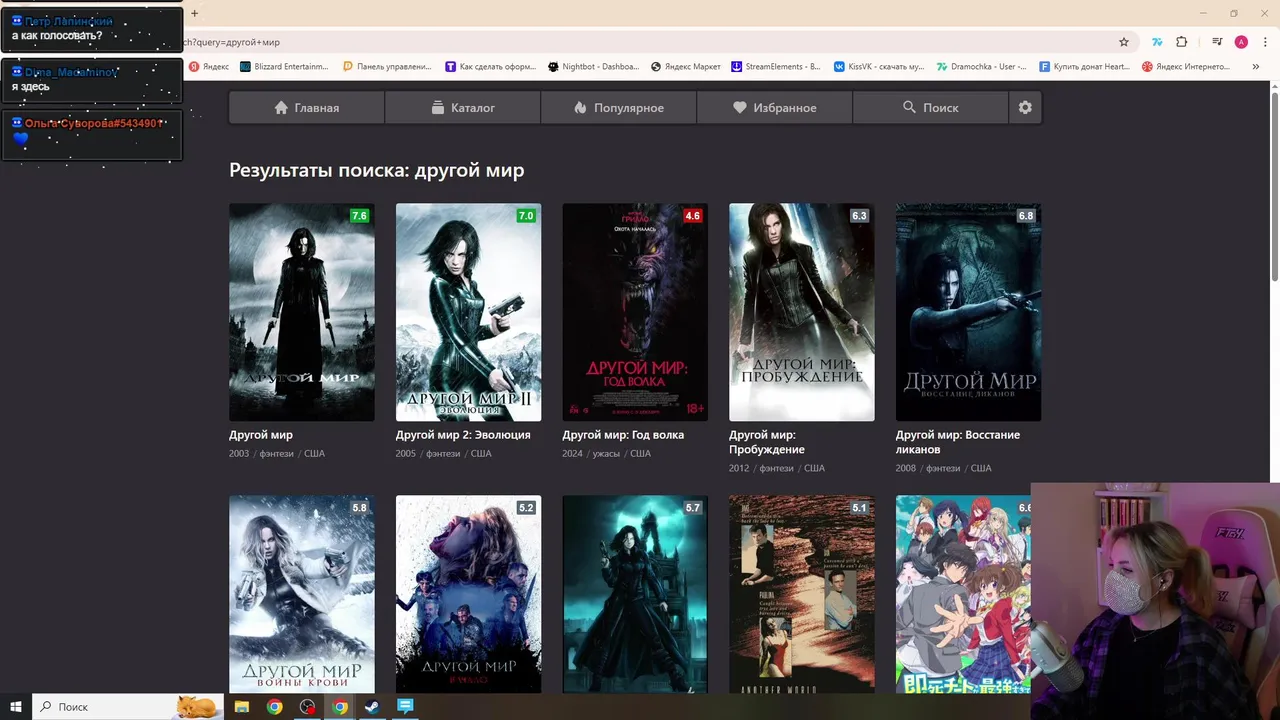Viewport: 1280px width, 720px height.
Task: Click the poster rated 5.2
Action: pyautogui.click(x=468, y=594)
